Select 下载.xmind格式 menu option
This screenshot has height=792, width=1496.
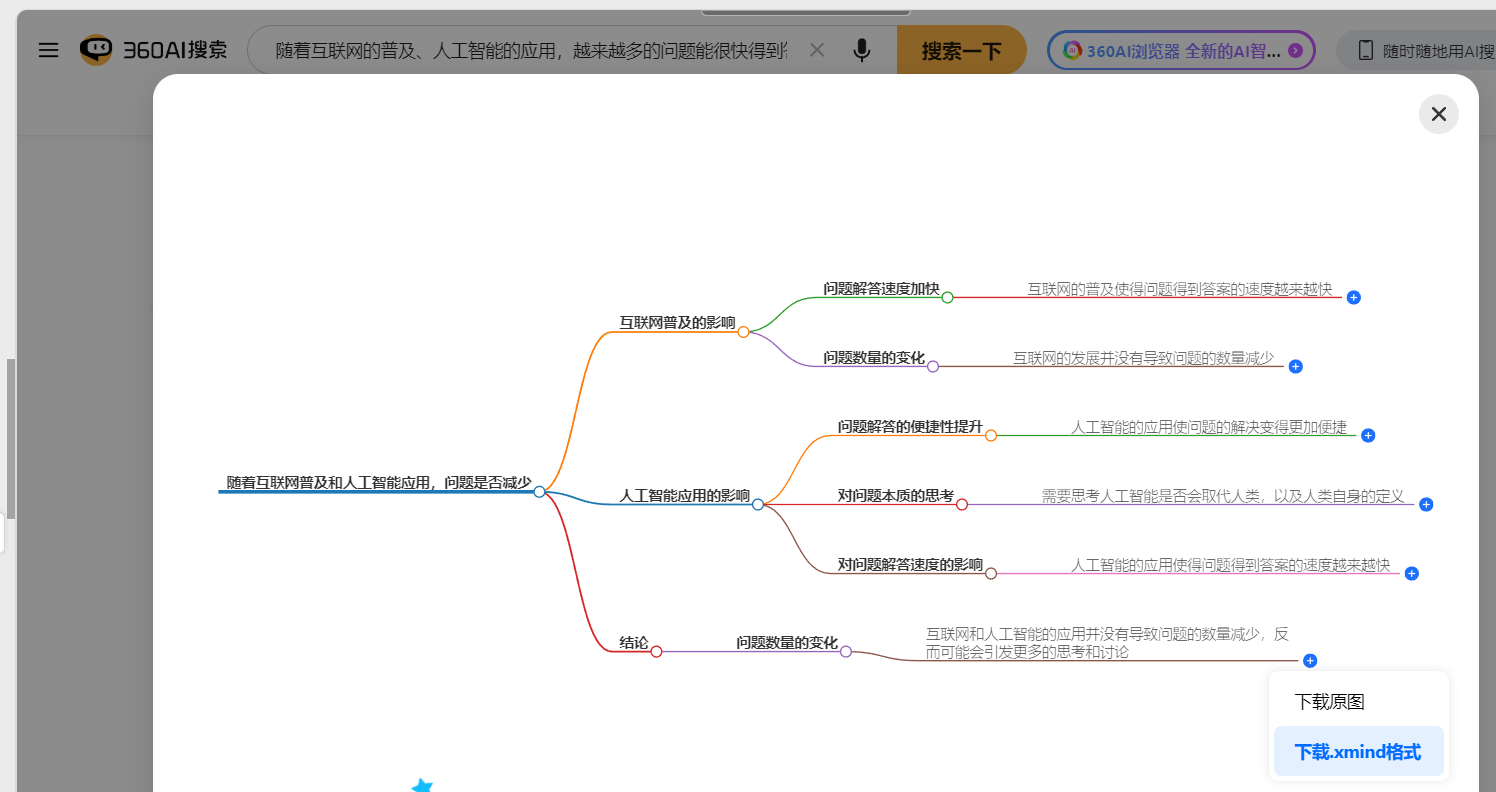[x=1357, y=752]
